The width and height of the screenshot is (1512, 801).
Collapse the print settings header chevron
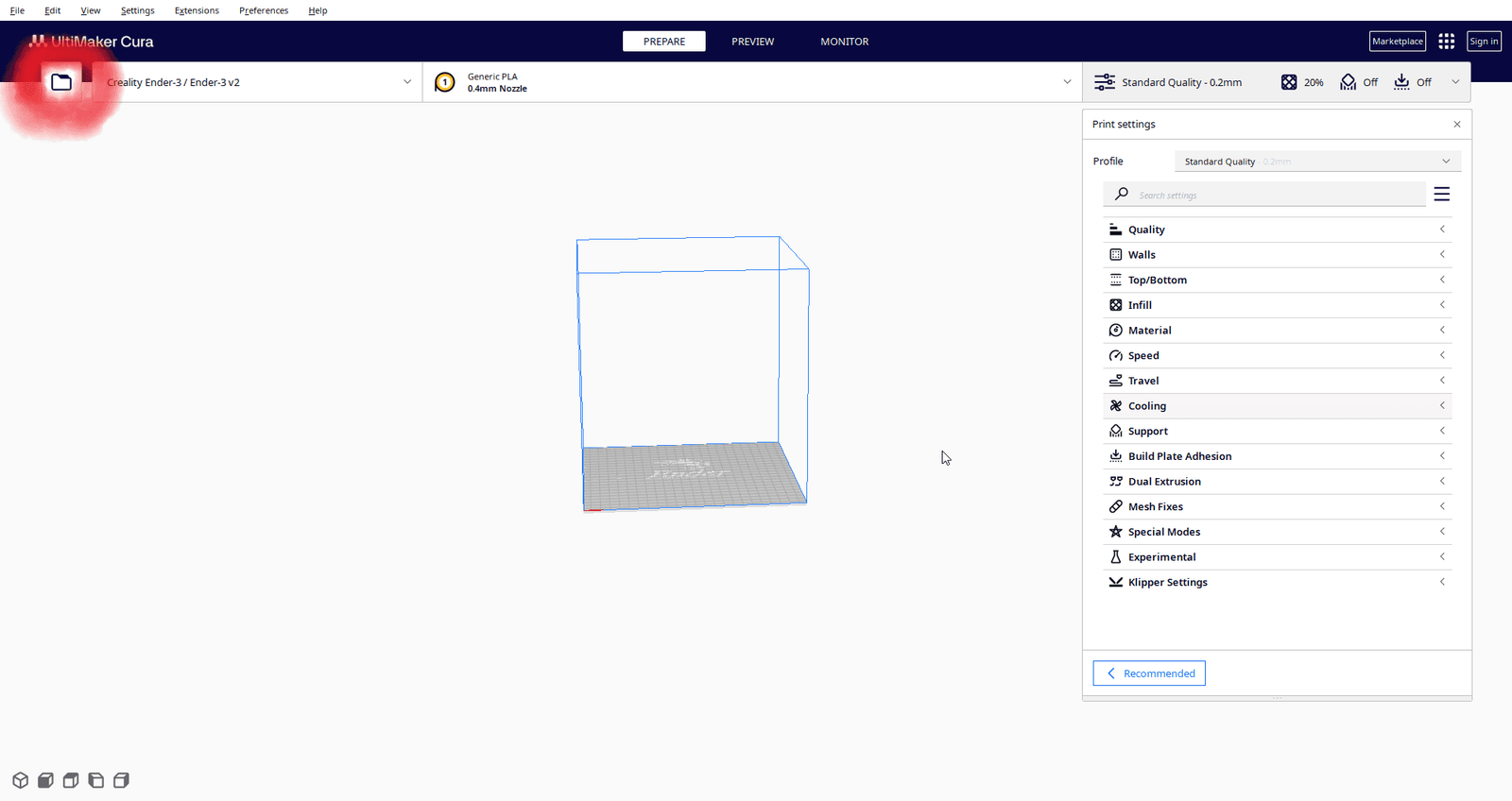[1455, 82]
